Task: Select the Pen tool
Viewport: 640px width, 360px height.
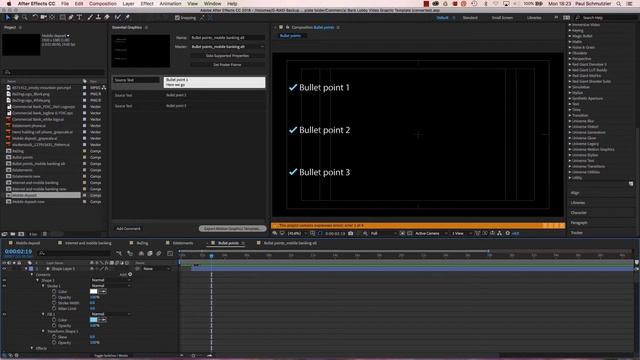Action: [71, 17]
